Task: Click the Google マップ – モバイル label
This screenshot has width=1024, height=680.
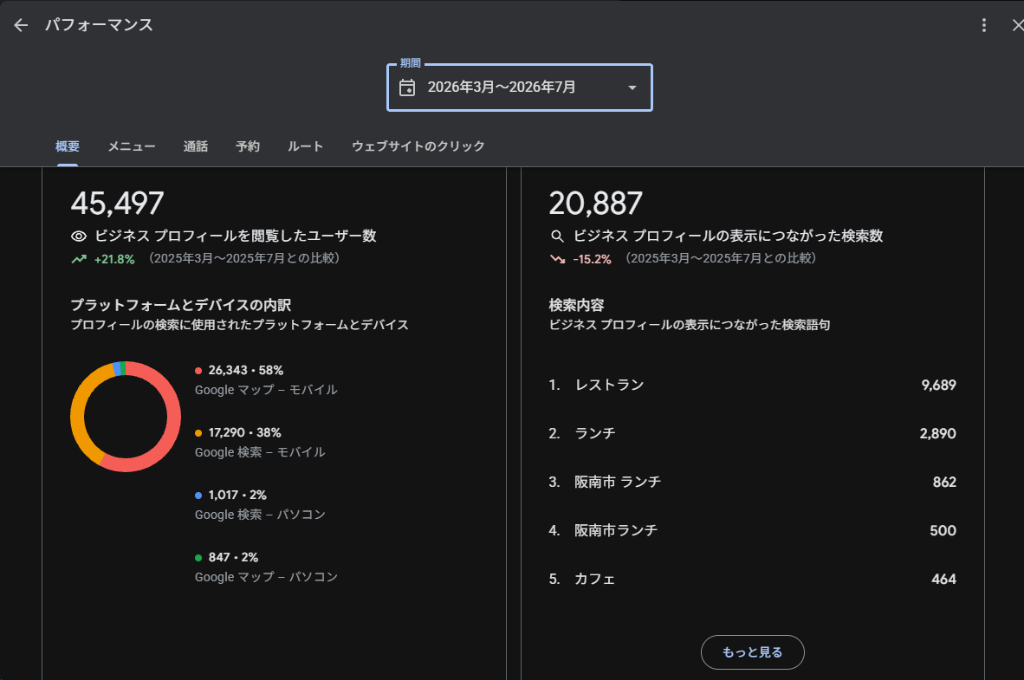Action: 266,390
